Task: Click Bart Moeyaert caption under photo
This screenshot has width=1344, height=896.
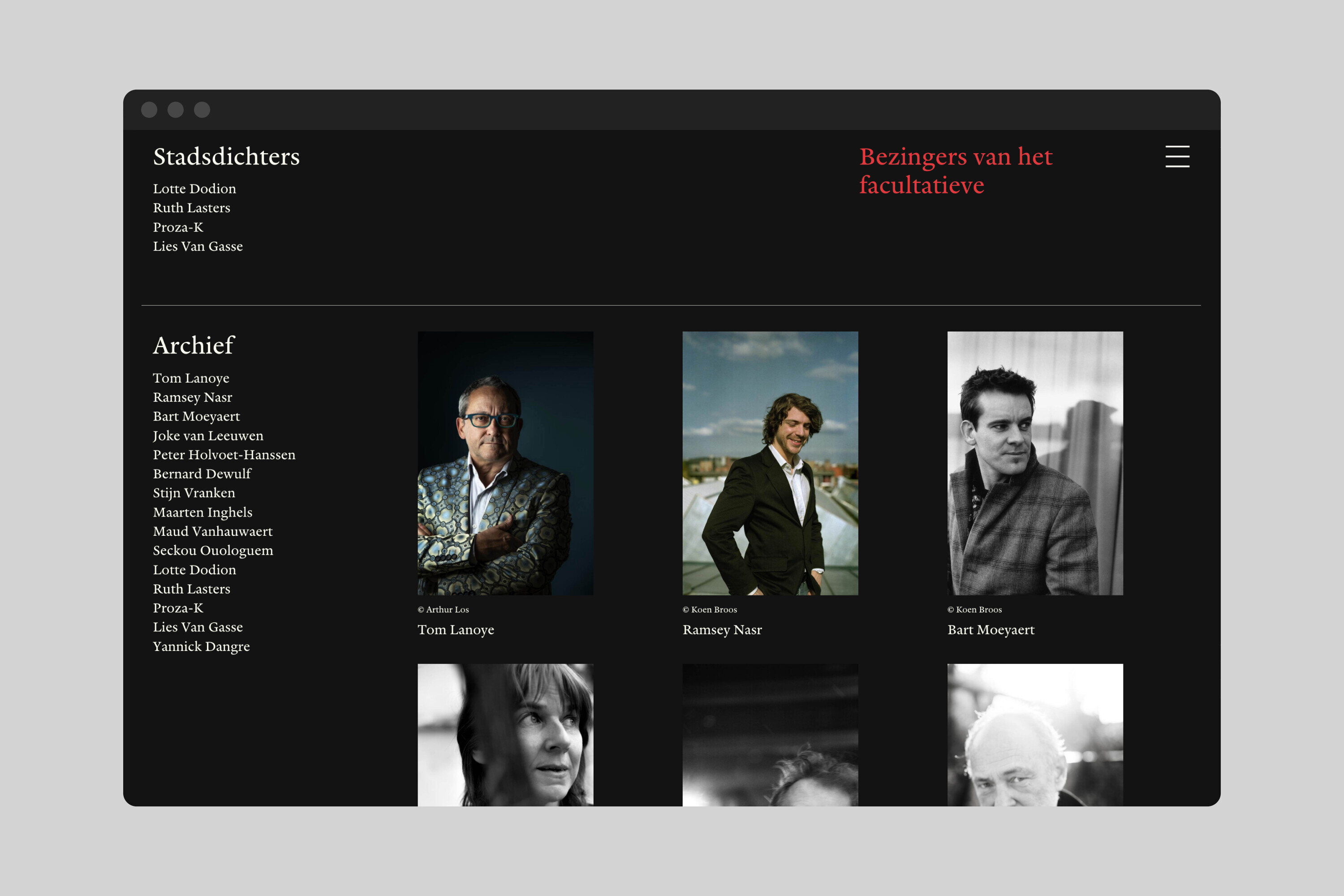Action: (x=991, y=630)
